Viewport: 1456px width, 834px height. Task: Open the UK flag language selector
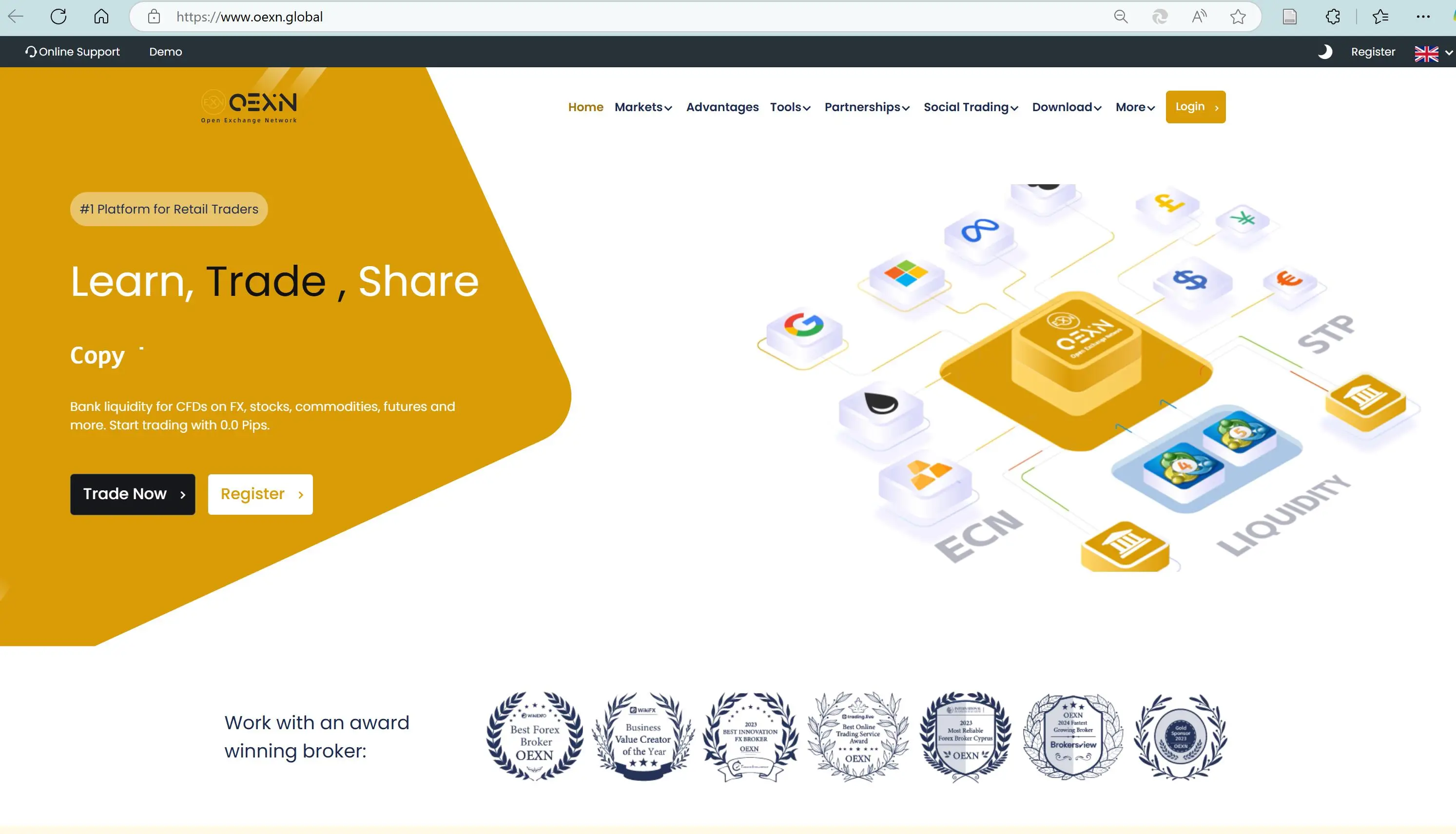(x=1433, y=53)
